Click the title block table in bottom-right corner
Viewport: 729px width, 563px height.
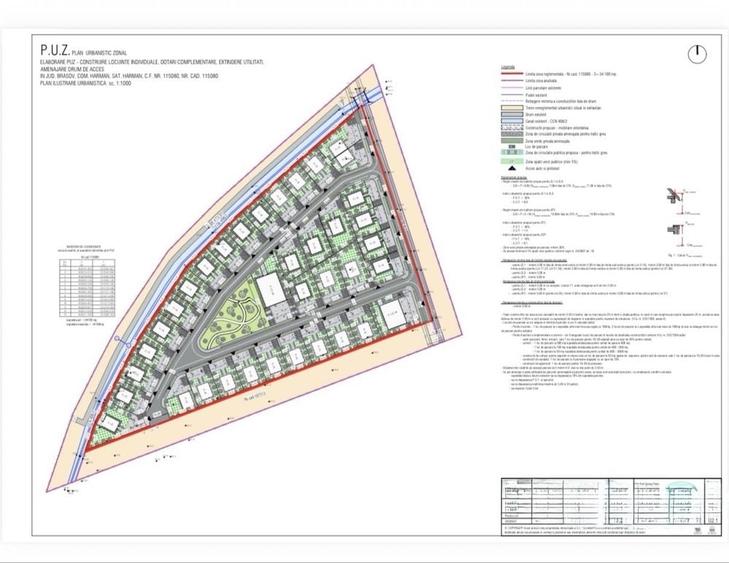[x=611, y=507]
